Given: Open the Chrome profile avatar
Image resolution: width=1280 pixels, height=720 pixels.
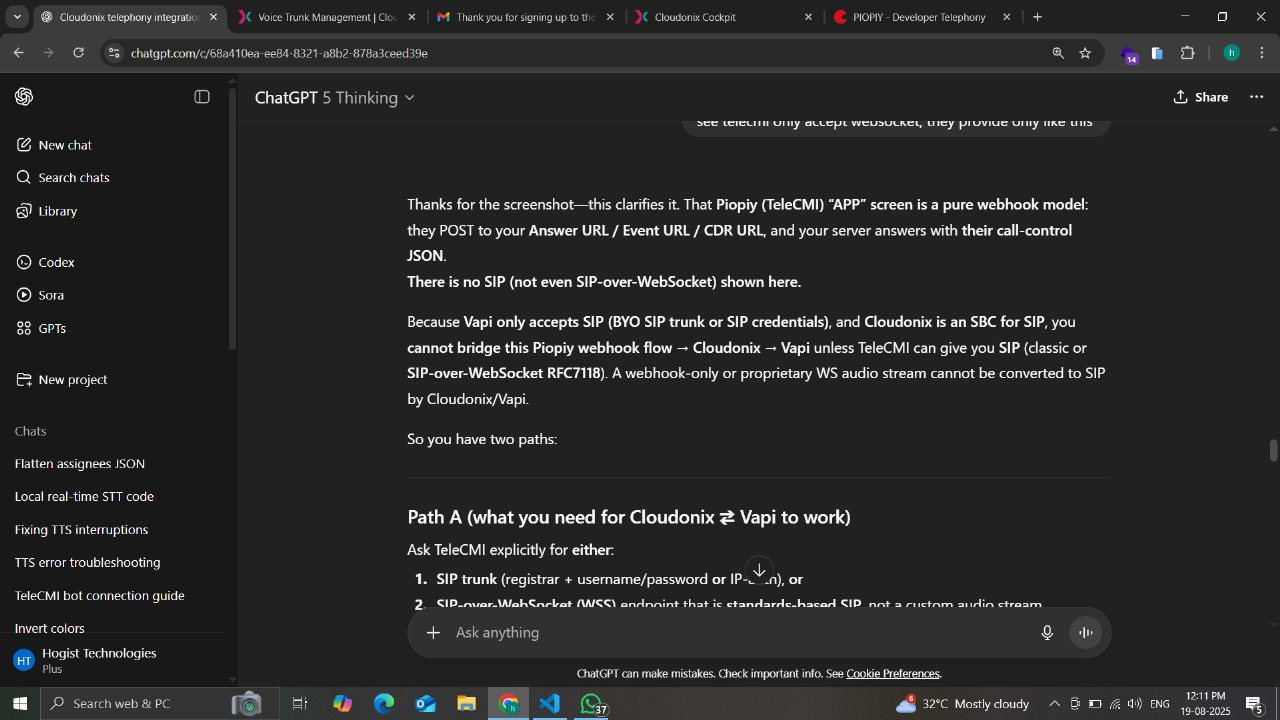Looking at the screenshot, I should (x=1231, y=53).
